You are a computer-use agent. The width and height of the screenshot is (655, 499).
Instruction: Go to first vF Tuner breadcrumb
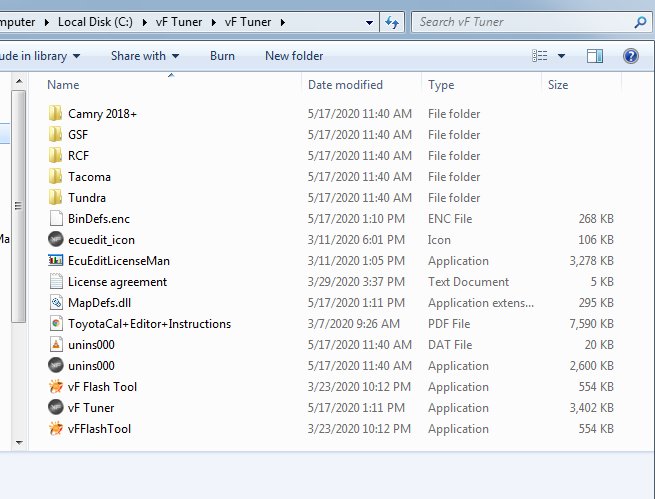click(179, 22)
